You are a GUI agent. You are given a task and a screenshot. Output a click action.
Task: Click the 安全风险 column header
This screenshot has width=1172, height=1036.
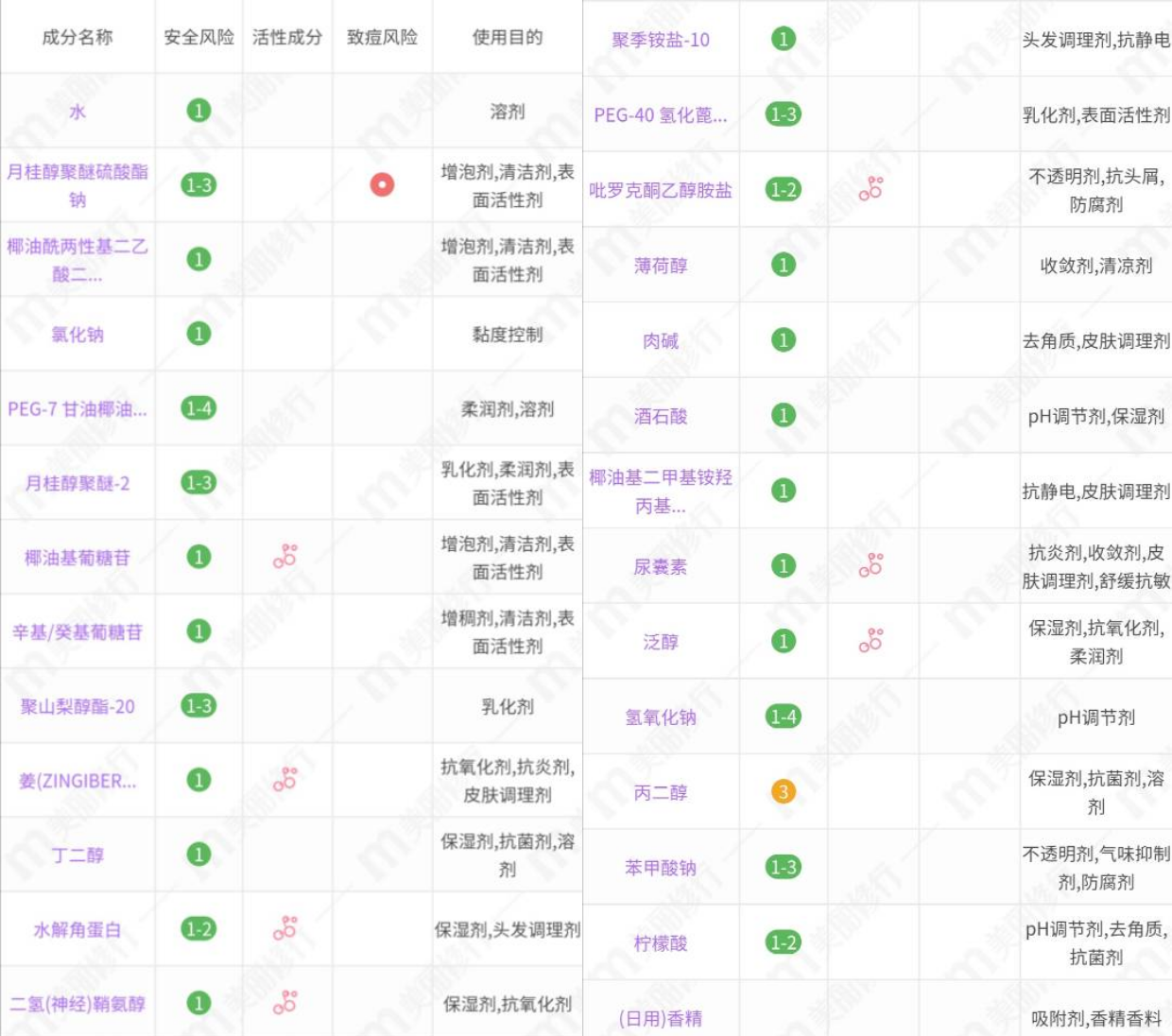198,37
